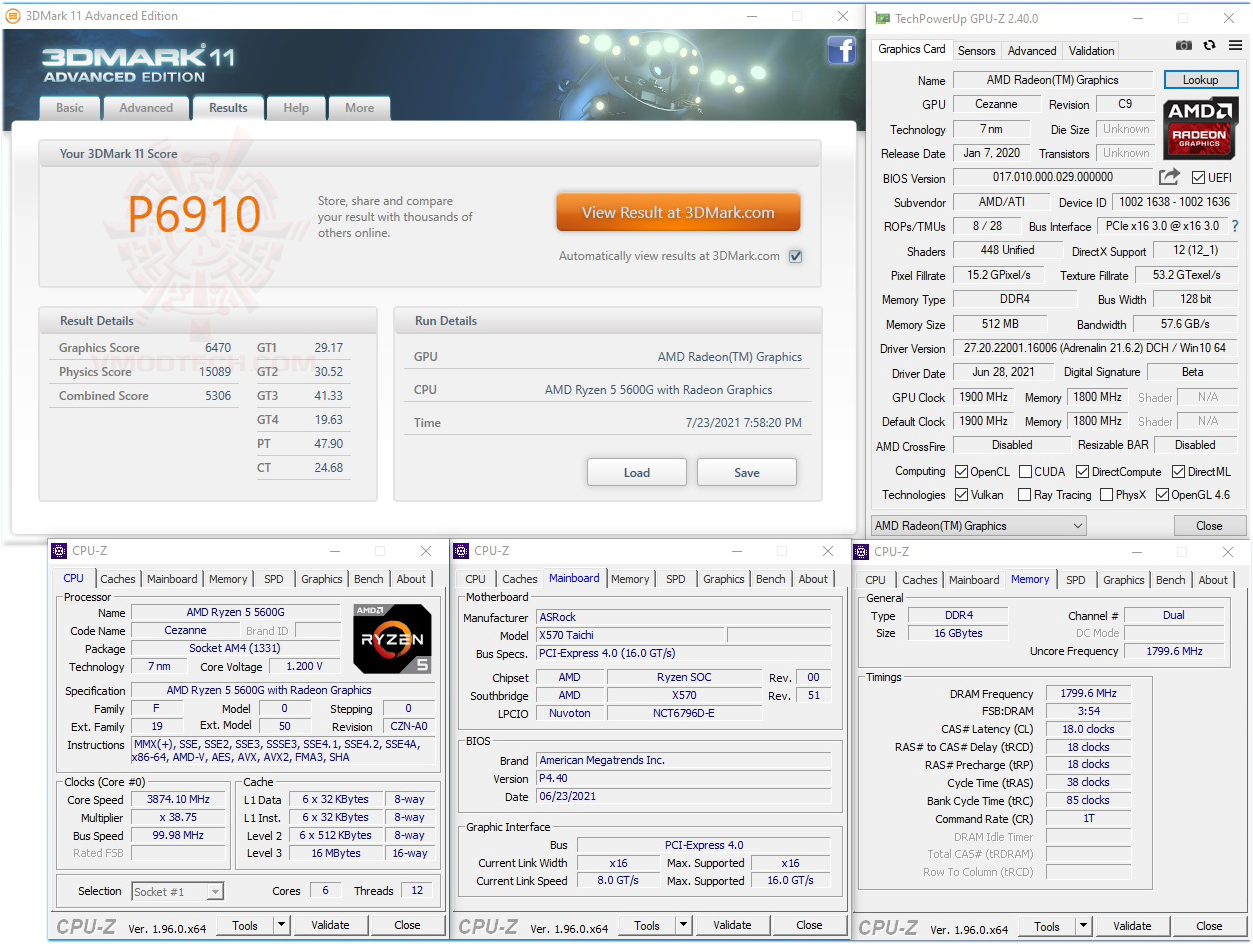Take a GPU-Z screenshot with camera icon

[1184, 46]
